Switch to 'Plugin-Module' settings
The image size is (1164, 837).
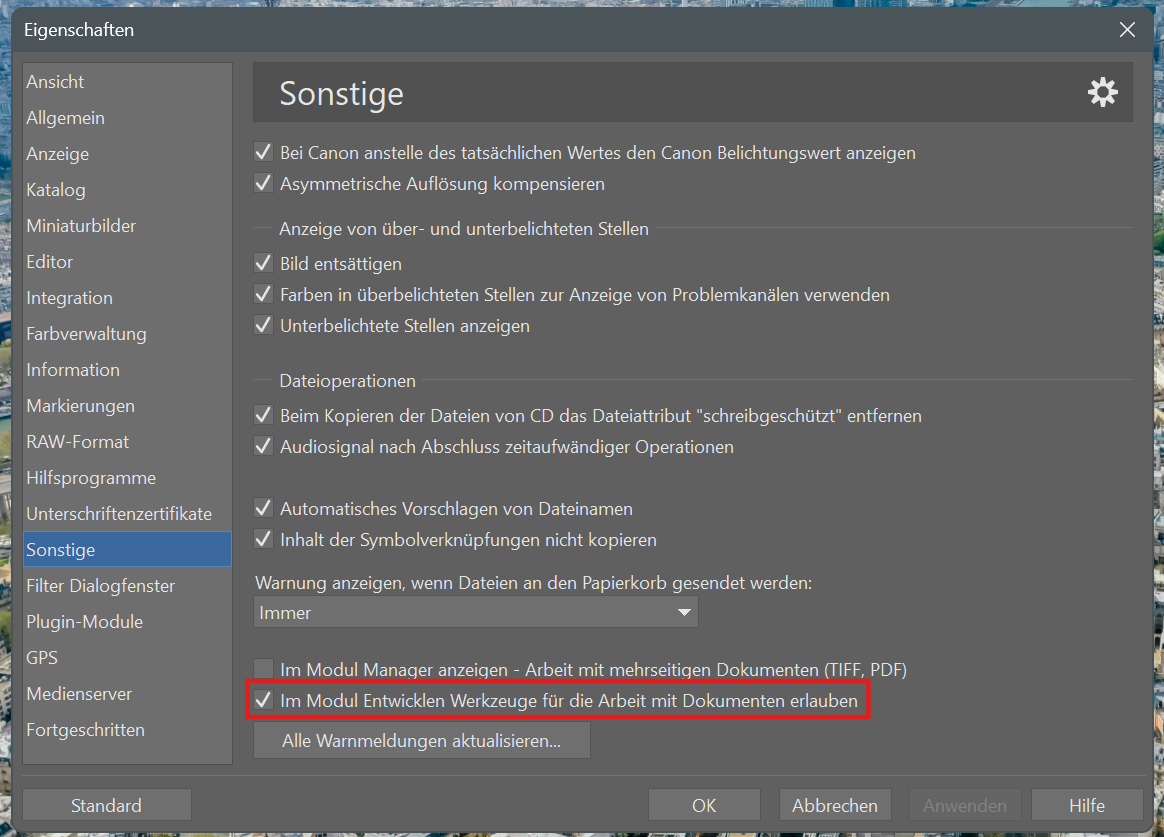85,622
